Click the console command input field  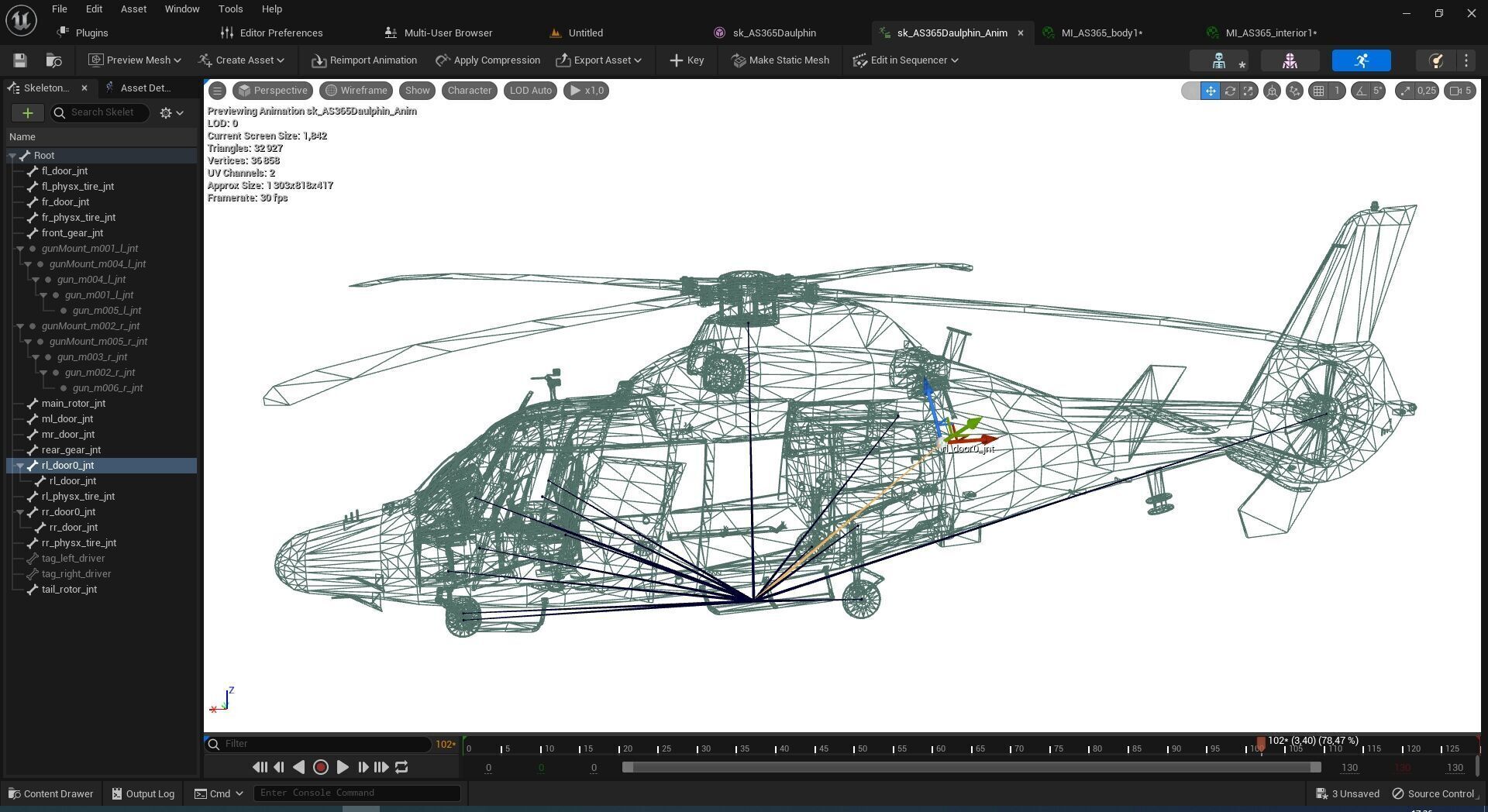(x=357, y=793)
